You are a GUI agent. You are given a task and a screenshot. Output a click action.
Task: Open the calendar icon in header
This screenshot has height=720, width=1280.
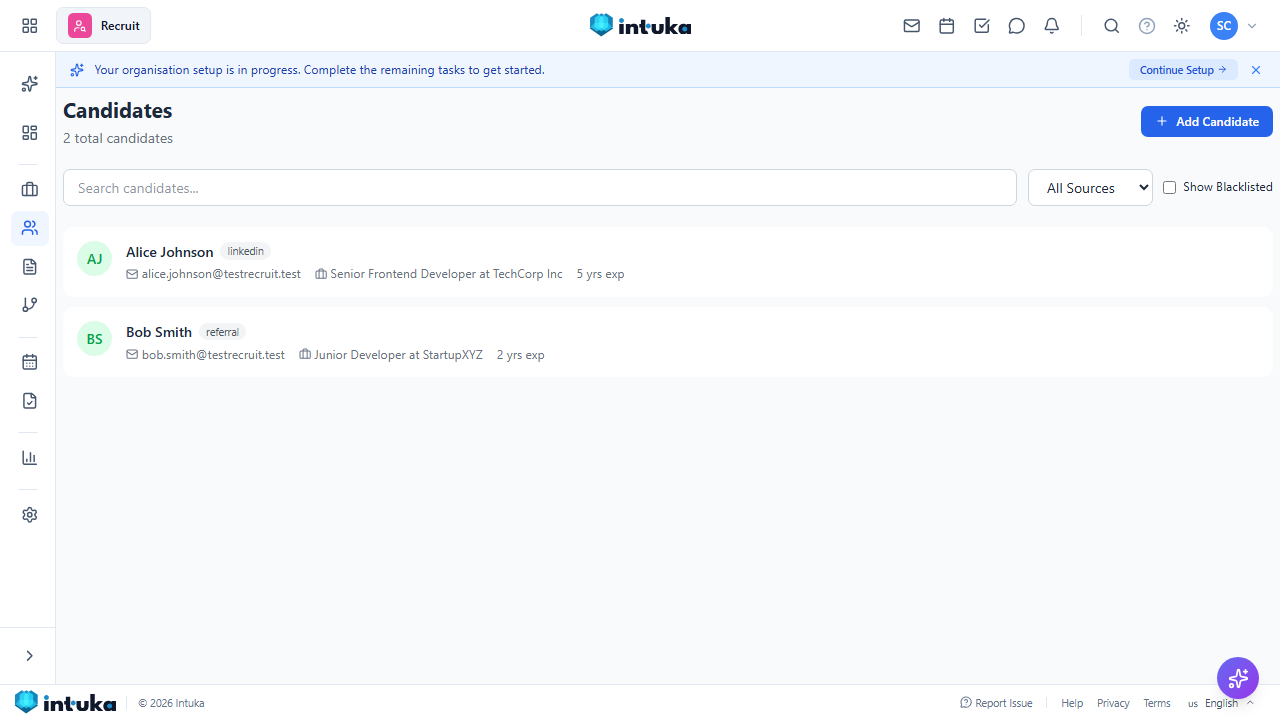[946, 26]
